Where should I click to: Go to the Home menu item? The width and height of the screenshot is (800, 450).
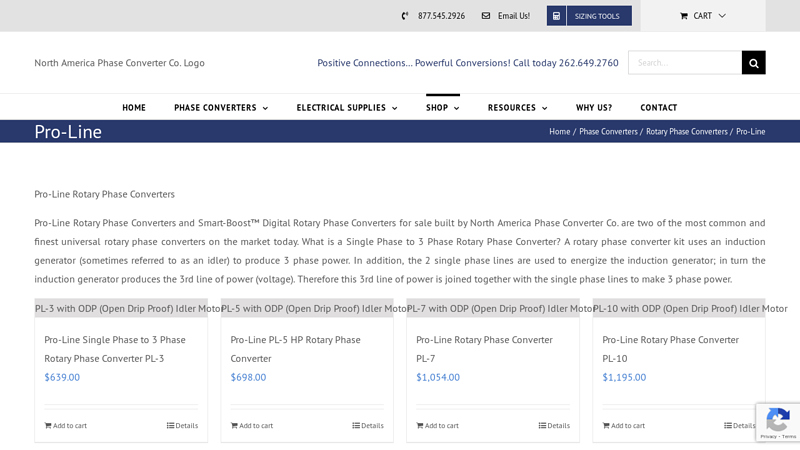coord(134,108)
